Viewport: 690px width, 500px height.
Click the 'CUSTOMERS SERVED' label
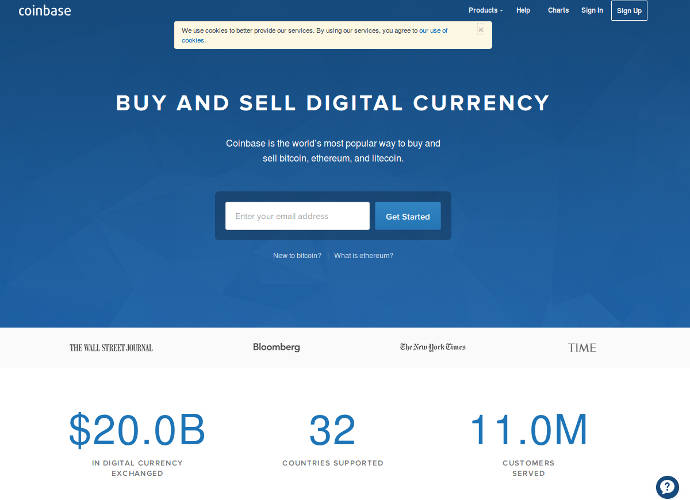(x=529, y=468)
